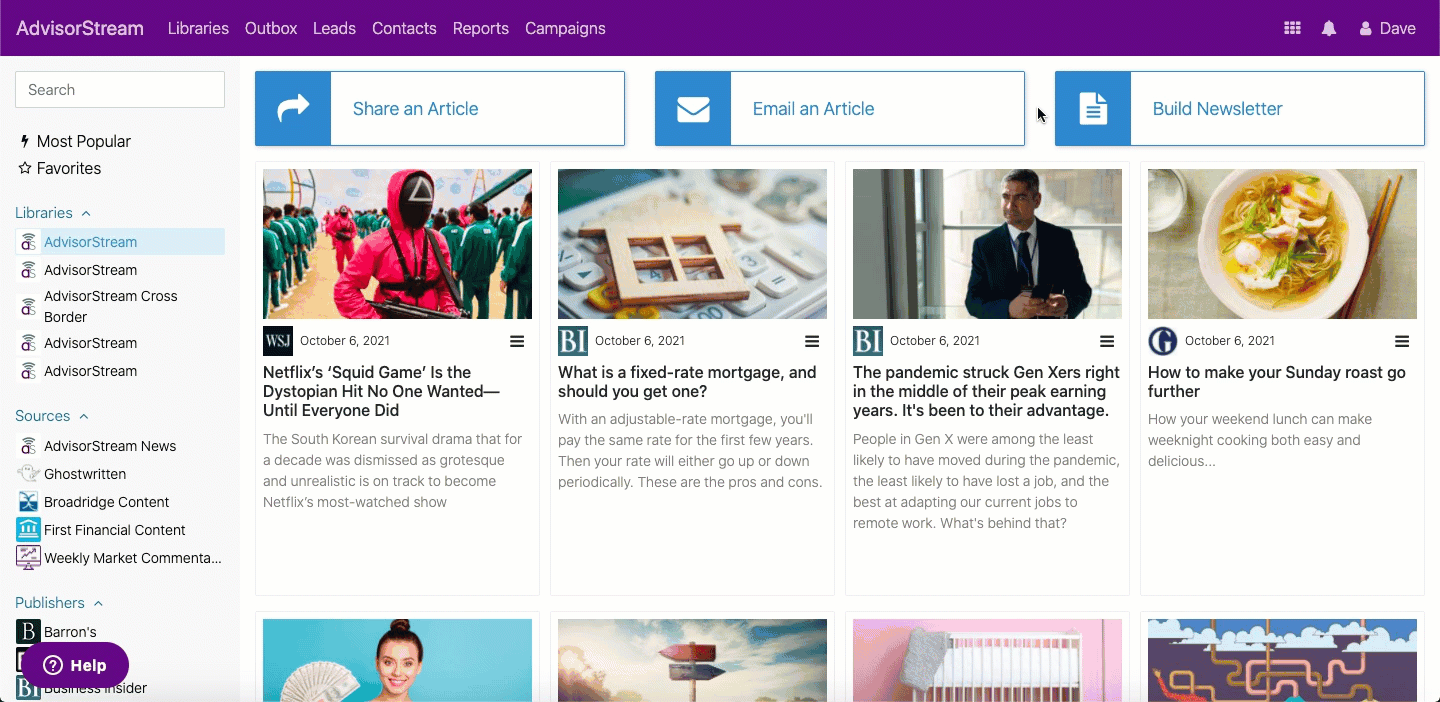Image resolution: width=1440 pixels, height=702 pixels.
Task: Open the options menu on the Gen Xers card
Action: coord(1107,341)
